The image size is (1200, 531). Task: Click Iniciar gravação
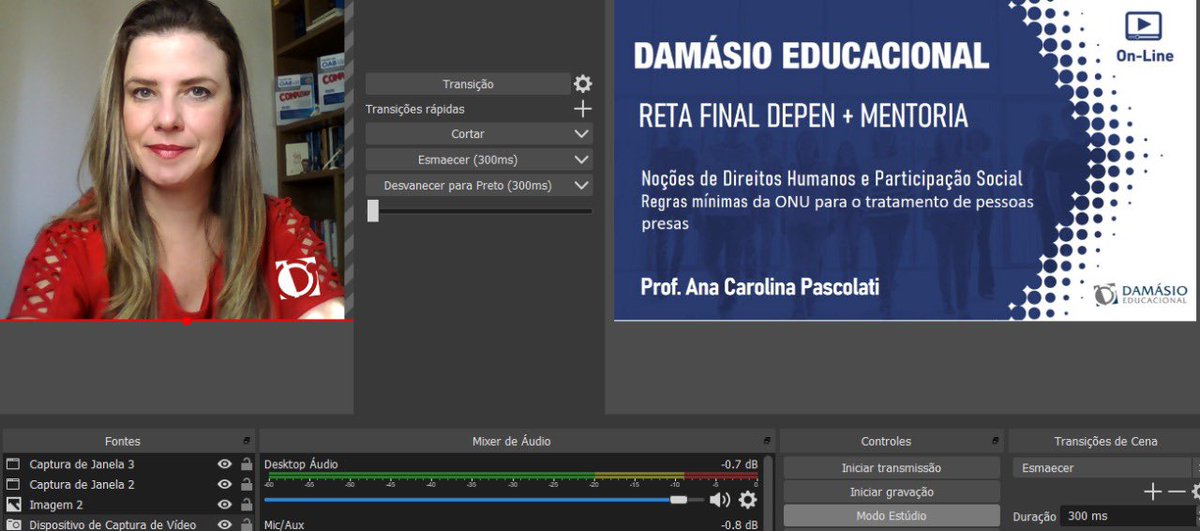click(891, 492)
